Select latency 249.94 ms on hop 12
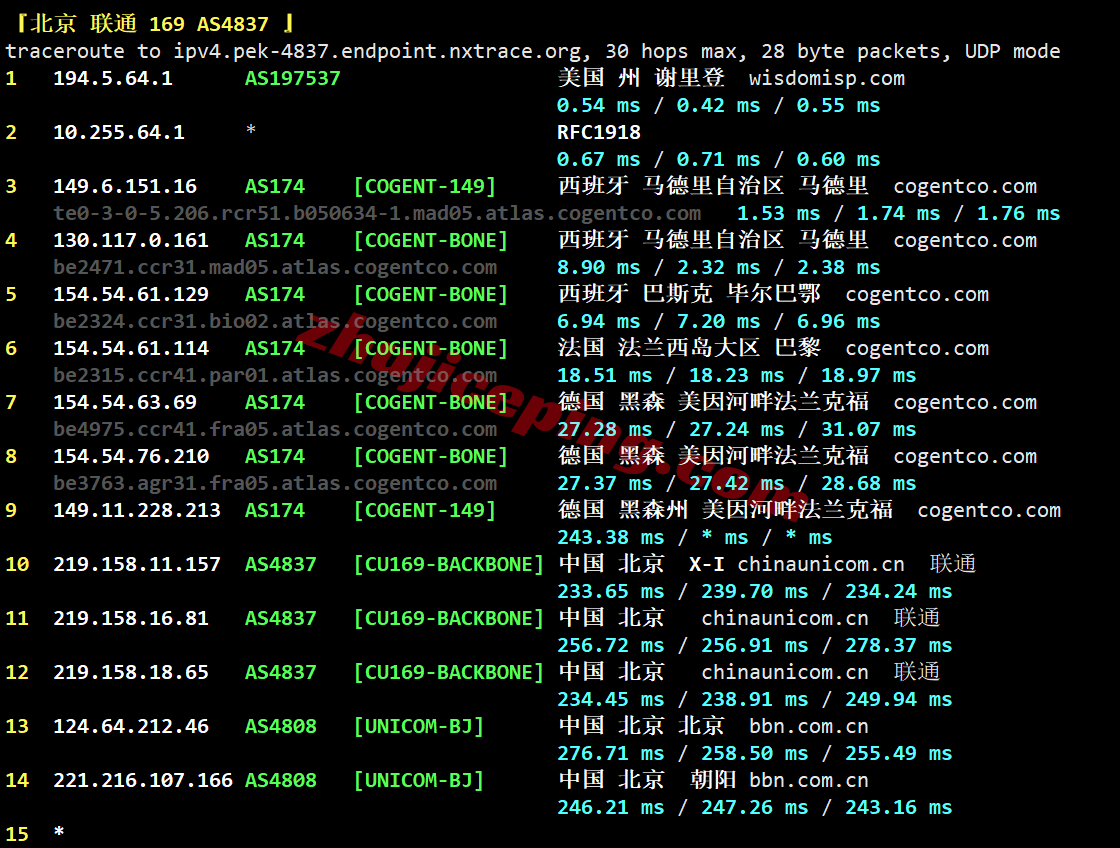The height and width of the screenshot is (848, 1120). [899, 699]
